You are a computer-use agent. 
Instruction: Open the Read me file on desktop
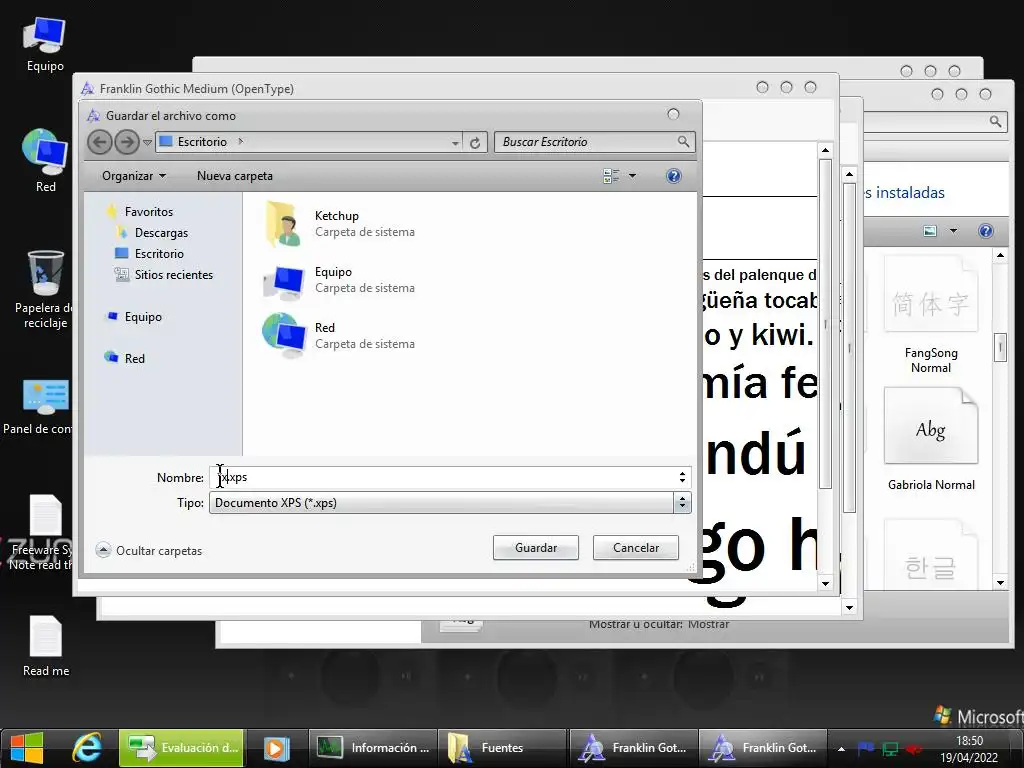click(x=46, y=646)
